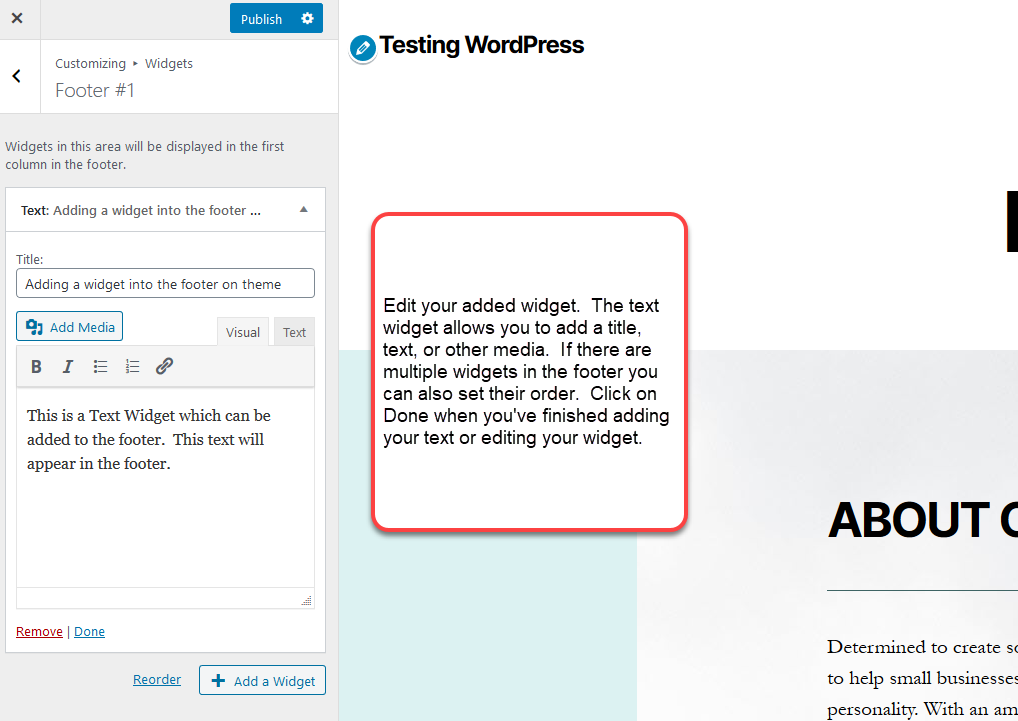Insert a bulleted list
This screenshot has height=721, width=1018.
point(100,367)
